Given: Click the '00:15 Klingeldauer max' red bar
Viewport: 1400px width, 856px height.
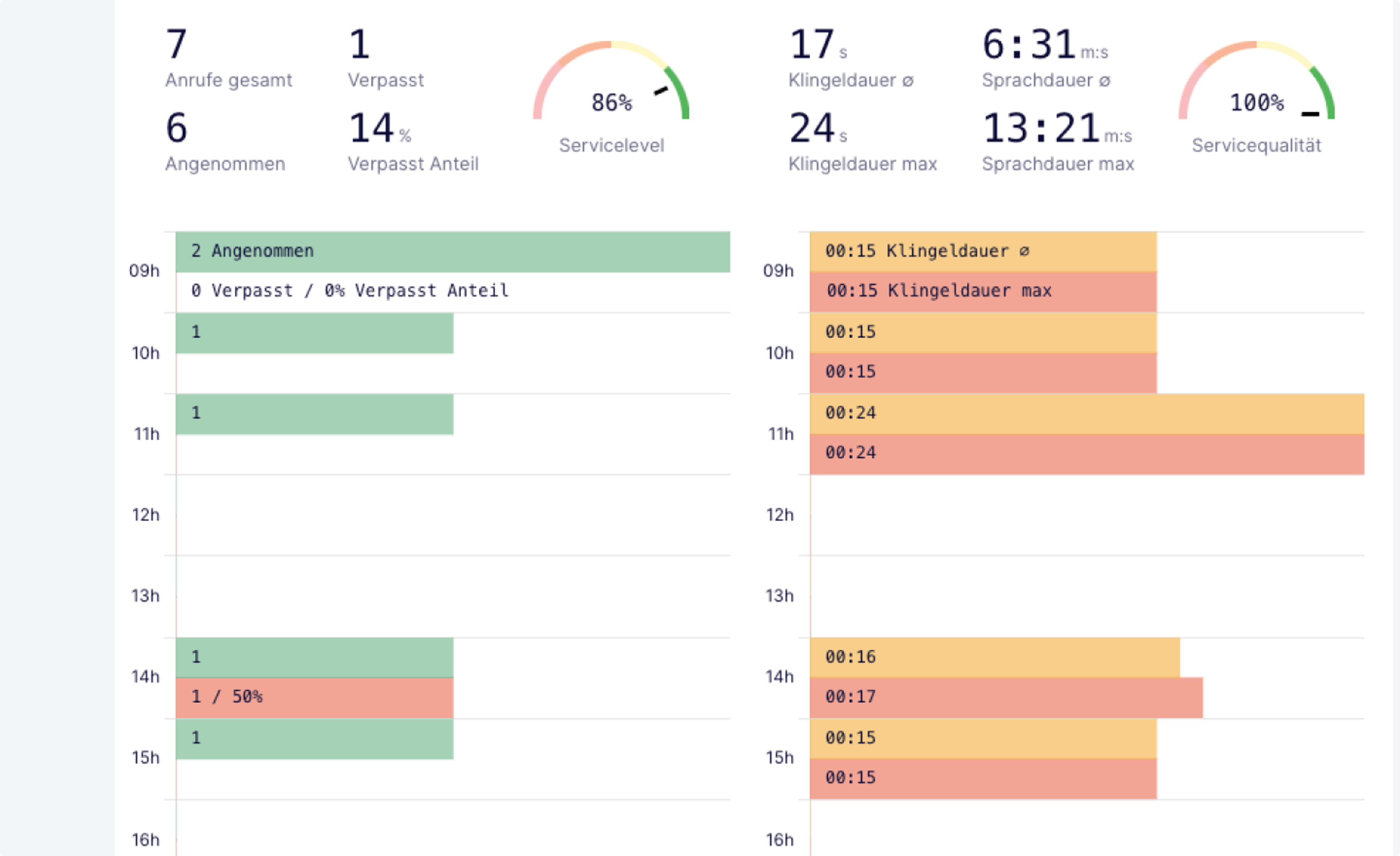Looking at the screenshot, I should pos(983,291).
